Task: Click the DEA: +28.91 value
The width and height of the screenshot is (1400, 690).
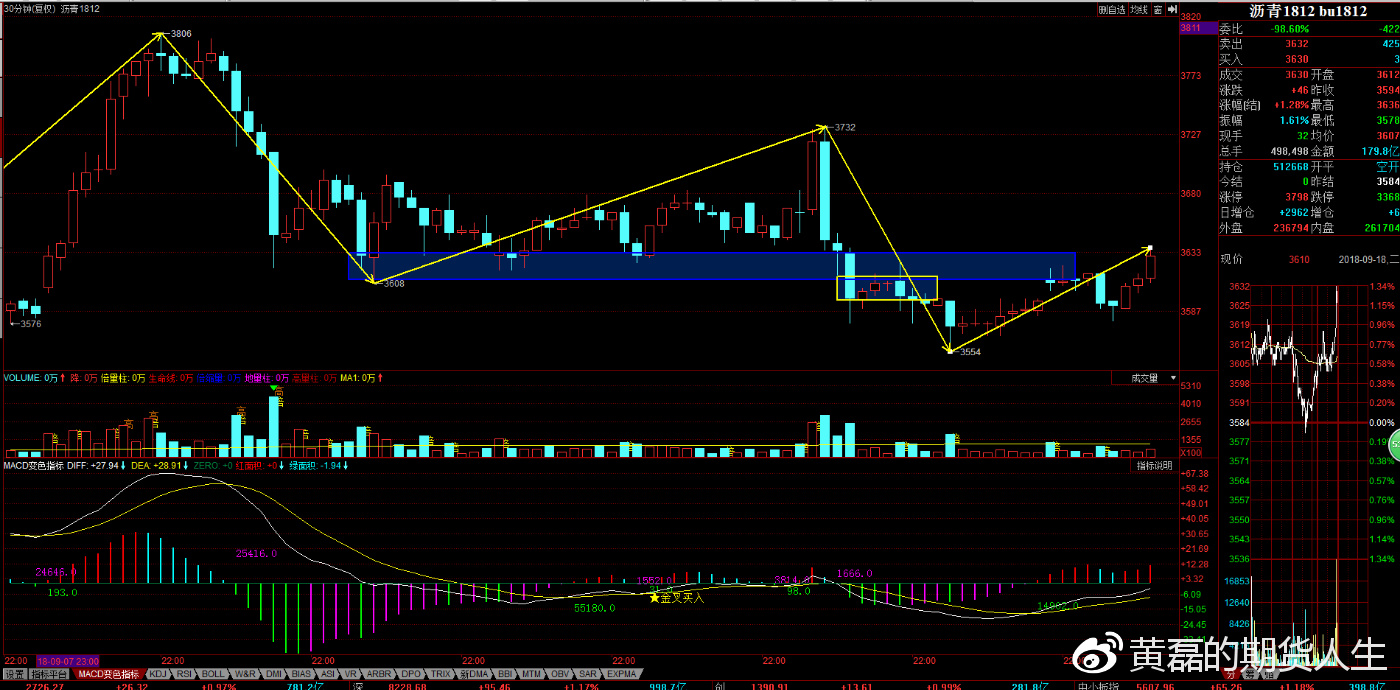Action: click(158, 466)
